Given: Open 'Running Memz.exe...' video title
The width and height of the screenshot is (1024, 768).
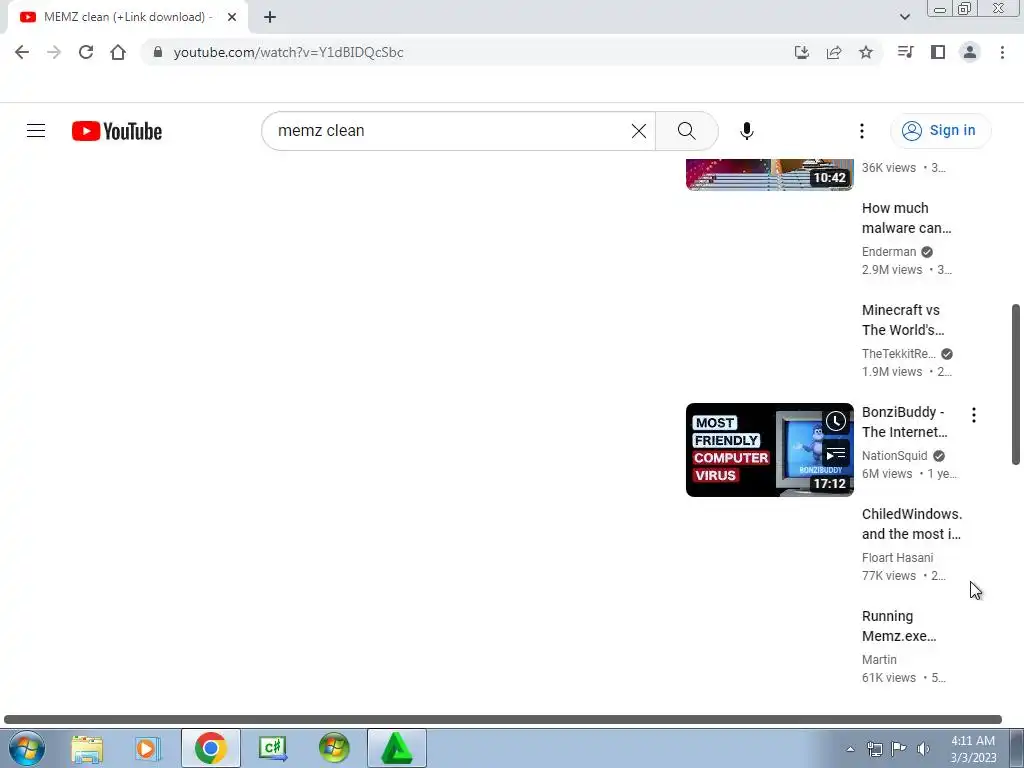Looking at the screenshot, I should point(899,626).
